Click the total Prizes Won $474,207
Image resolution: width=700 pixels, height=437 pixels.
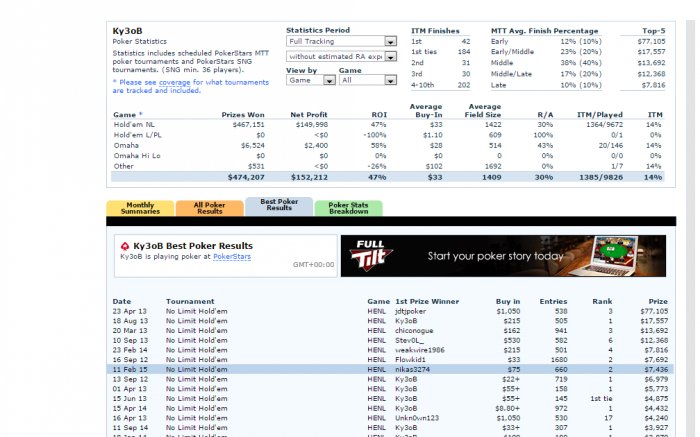[246, 177]
